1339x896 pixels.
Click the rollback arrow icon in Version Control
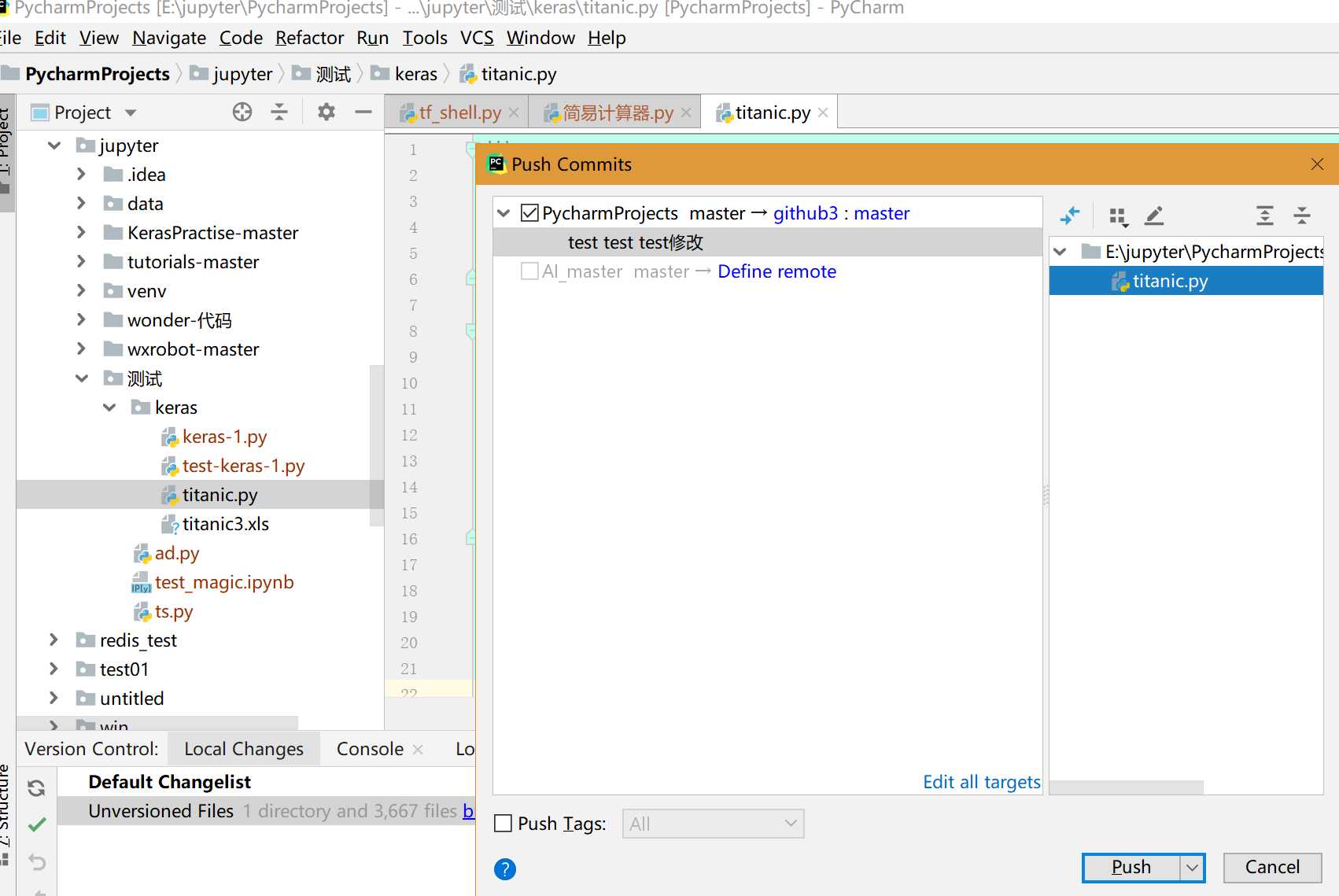click(x=36, y=861)
